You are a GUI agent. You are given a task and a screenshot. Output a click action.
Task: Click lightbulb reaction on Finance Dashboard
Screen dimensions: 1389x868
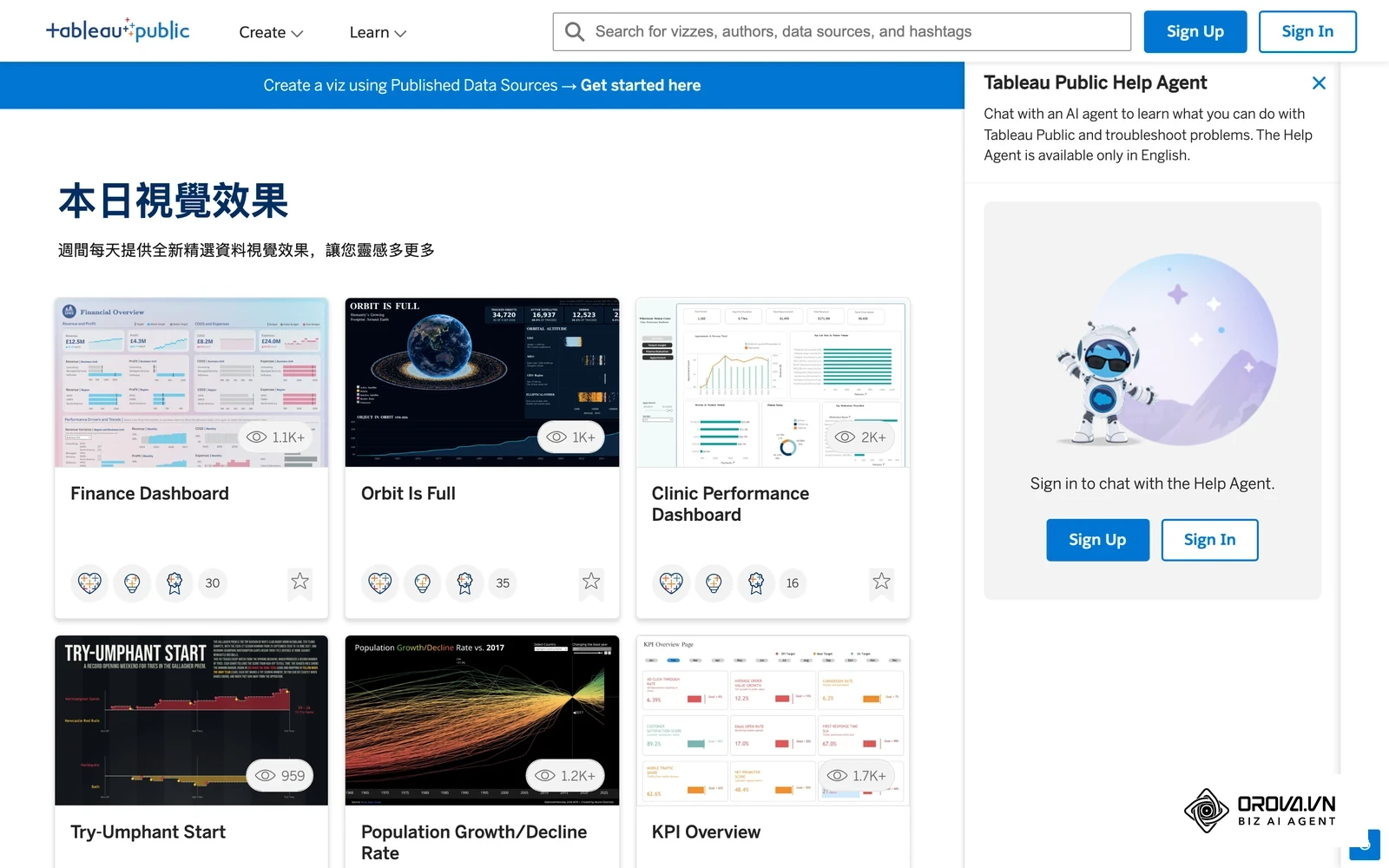(x=132, y=582)
